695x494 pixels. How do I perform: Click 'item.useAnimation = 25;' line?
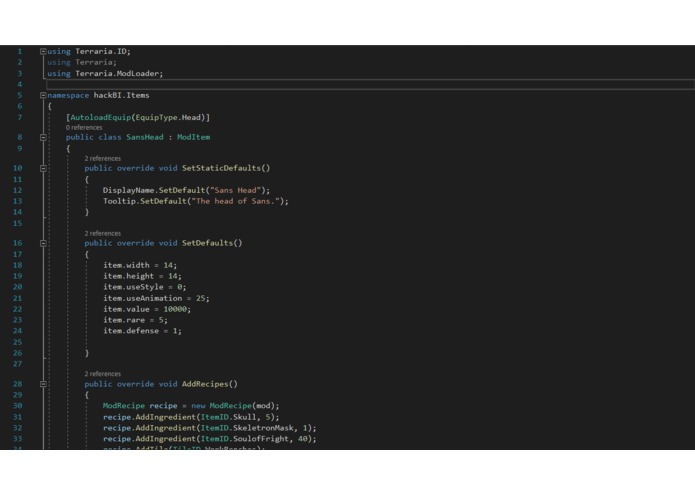point(156,298)
